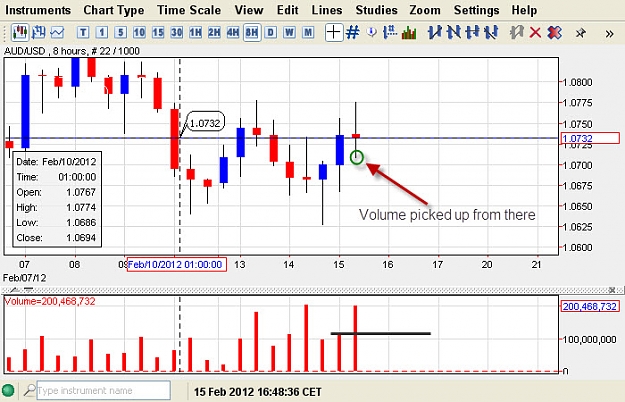Click the 1.0800 price axis label
This screenshot has height=402, width=625.
[x=578, y=82]
